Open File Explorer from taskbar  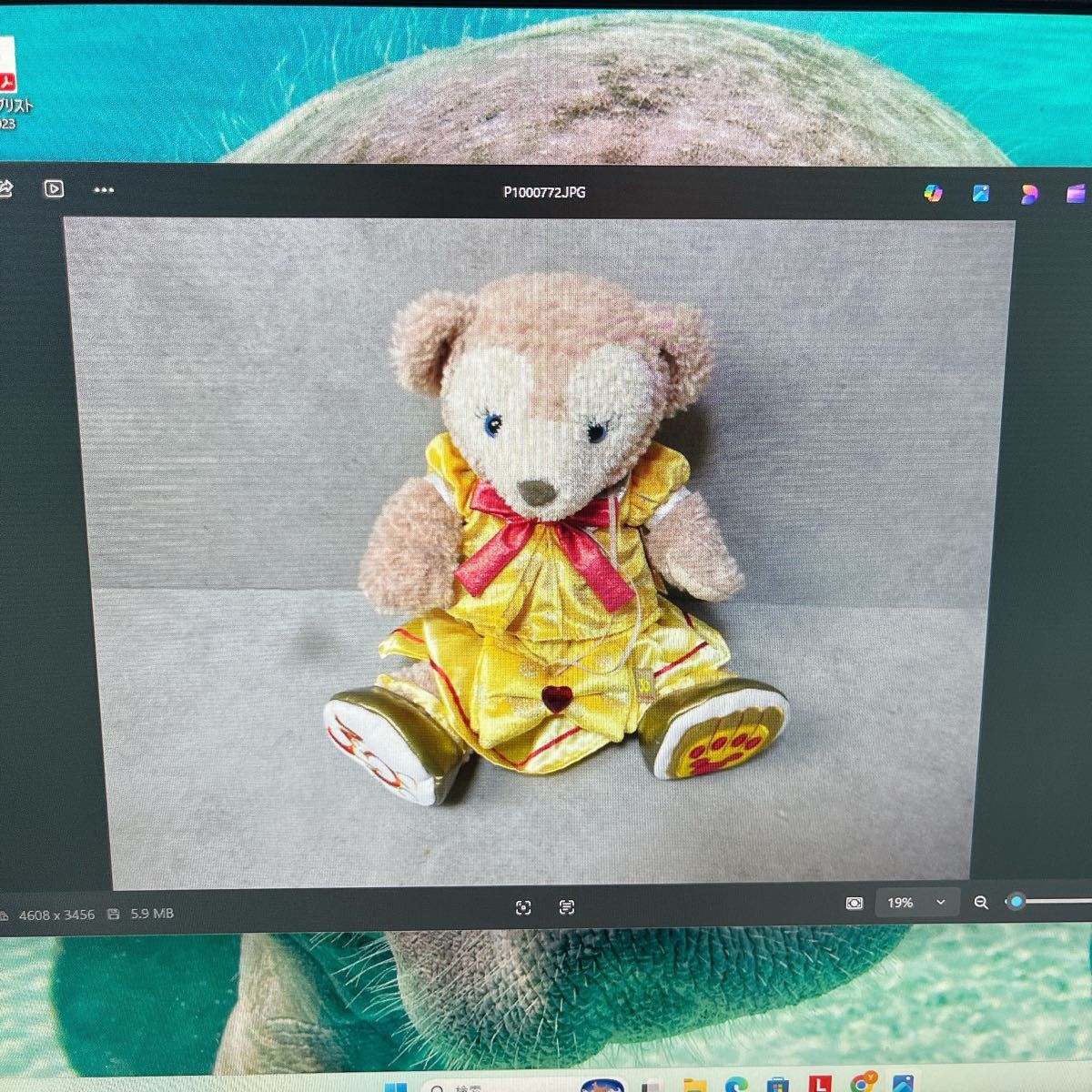coord(694,1084)
